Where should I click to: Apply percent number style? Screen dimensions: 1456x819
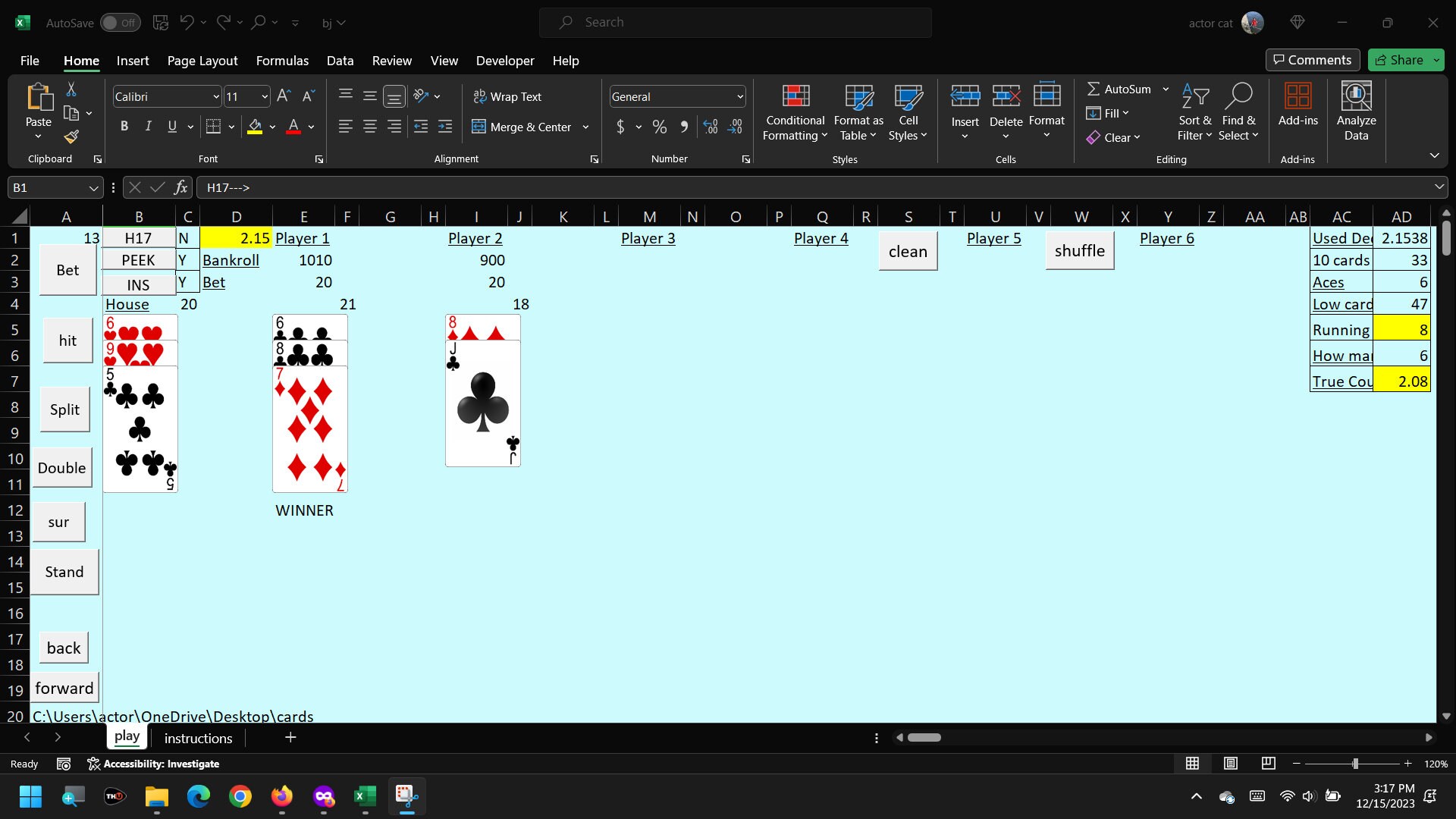point(659,127)
